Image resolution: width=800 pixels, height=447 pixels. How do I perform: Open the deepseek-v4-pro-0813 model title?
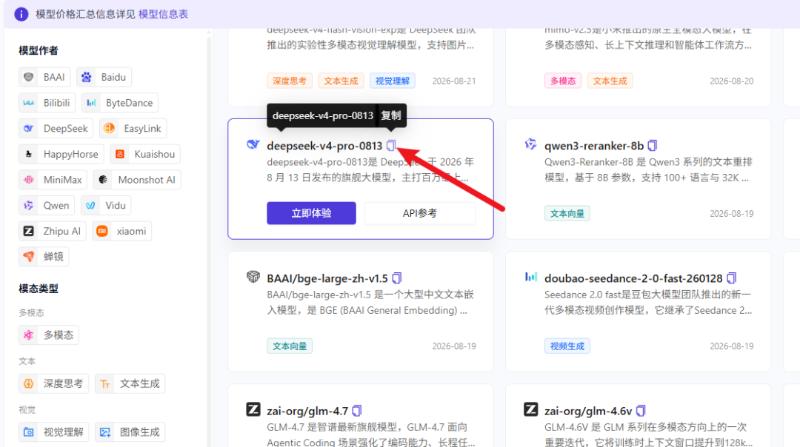(324, 146)
